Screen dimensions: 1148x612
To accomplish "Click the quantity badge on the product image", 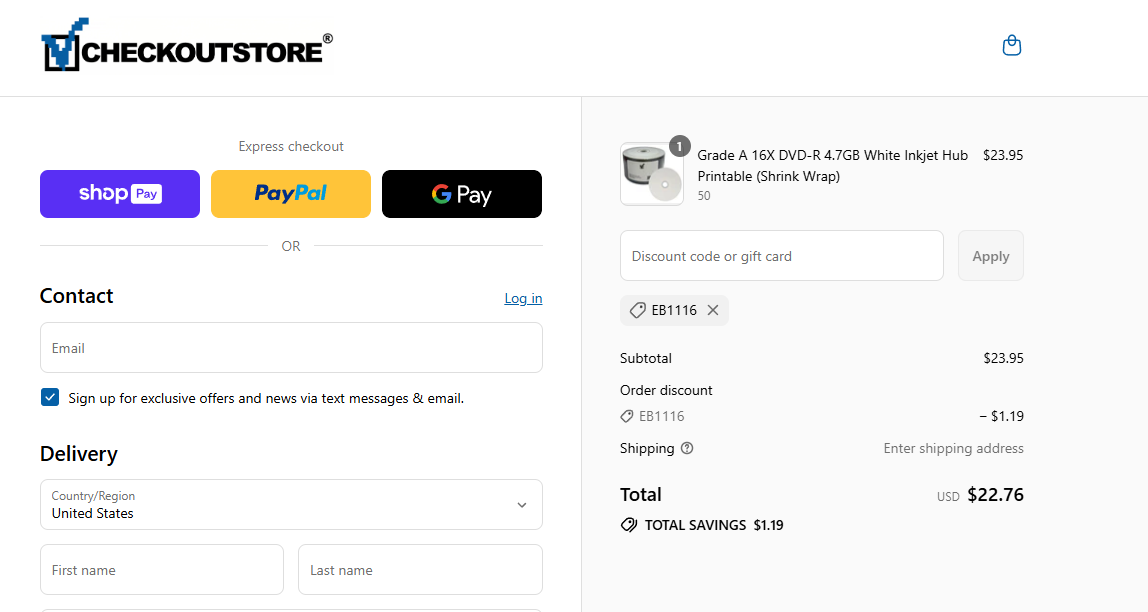I will [679, 145].
